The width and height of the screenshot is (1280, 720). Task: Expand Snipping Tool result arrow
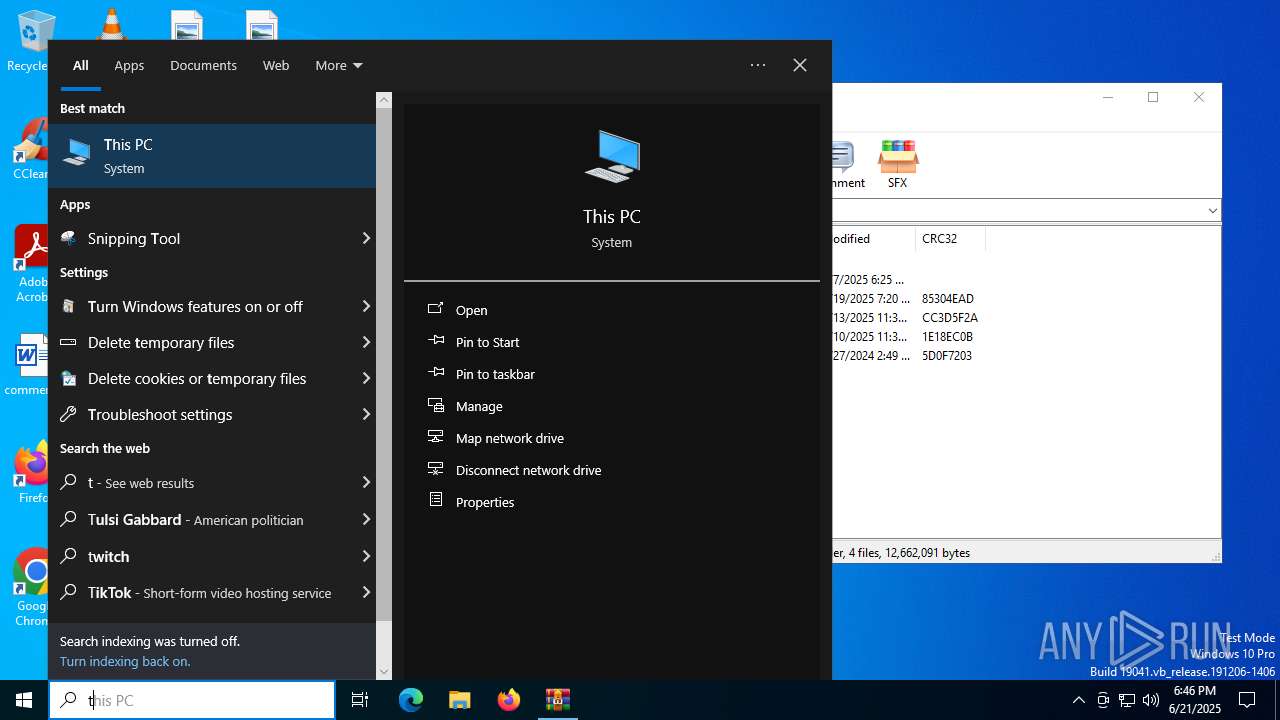coord(366,238)
